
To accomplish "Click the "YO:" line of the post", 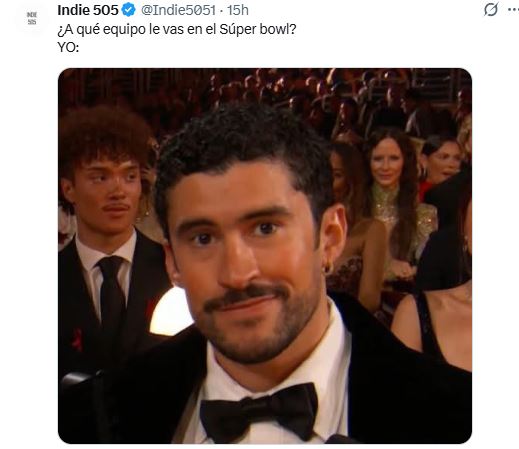I will coord(68,47).
